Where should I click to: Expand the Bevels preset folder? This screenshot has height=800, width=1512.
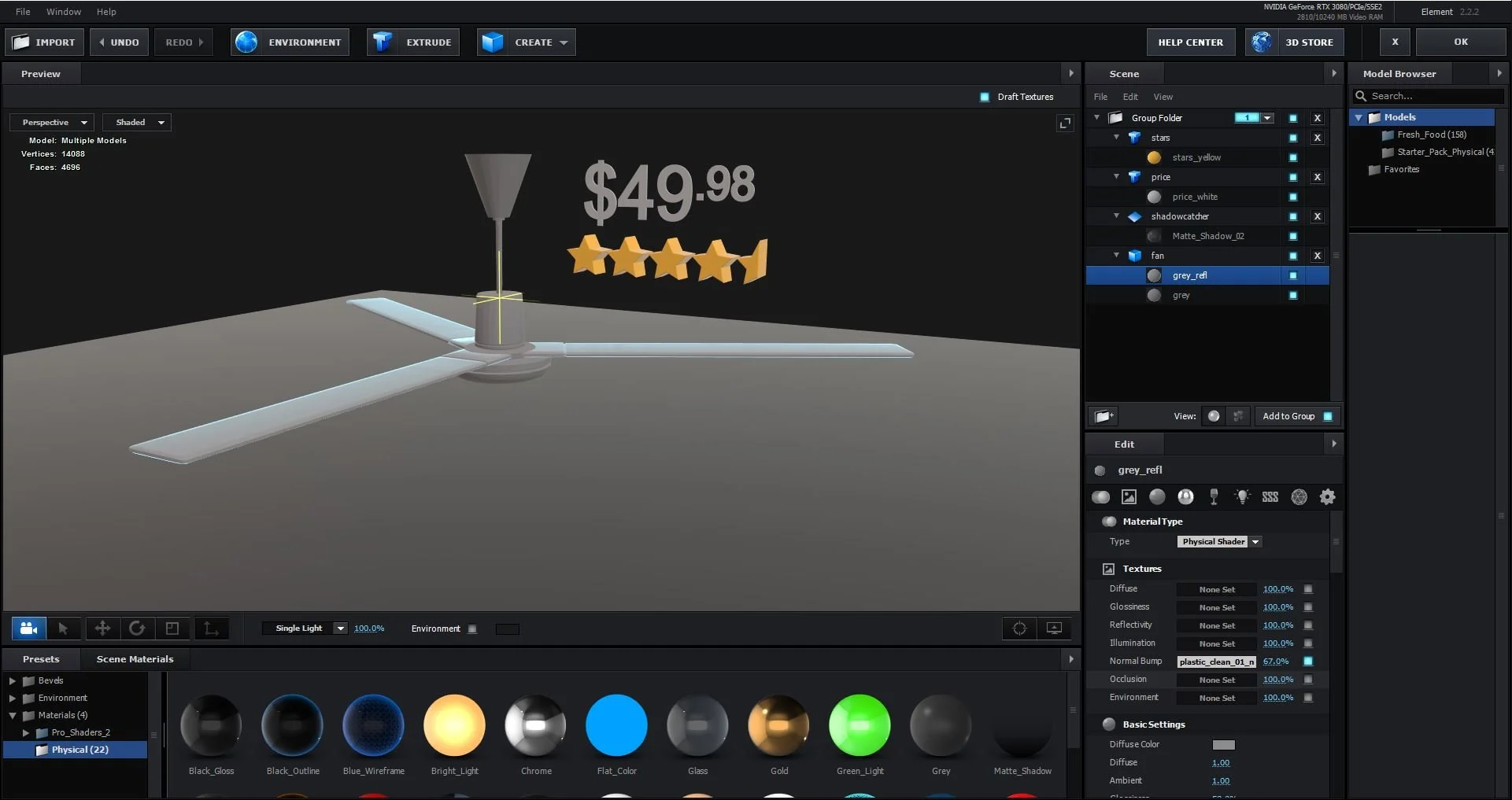pos(13,681)
